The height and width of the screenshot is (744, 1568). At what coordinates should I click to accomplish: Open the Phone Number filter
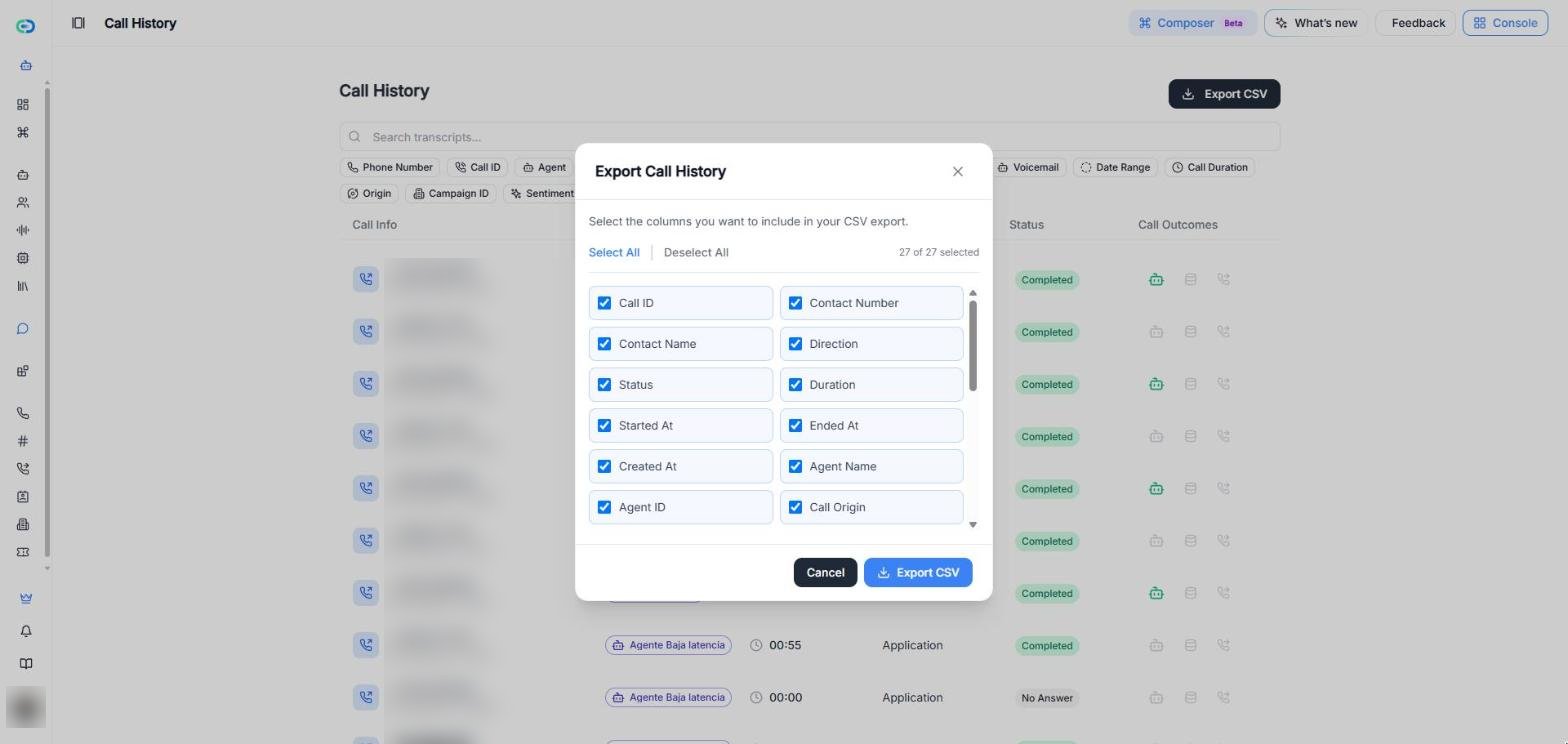[x=390, y=167]
